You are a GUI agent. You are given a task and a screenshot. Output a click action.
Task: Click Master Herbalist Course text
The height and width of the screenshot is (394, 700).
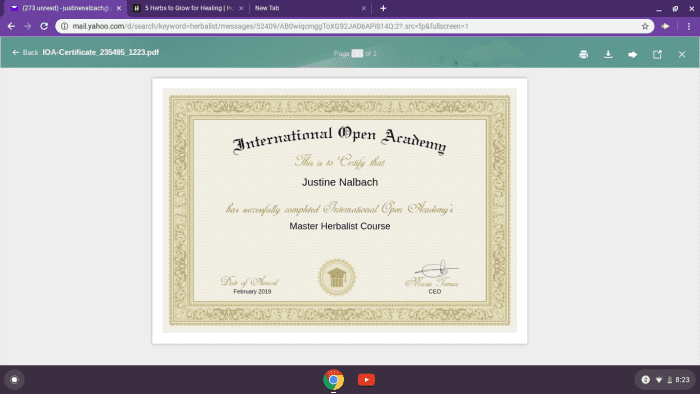(340, 226)
